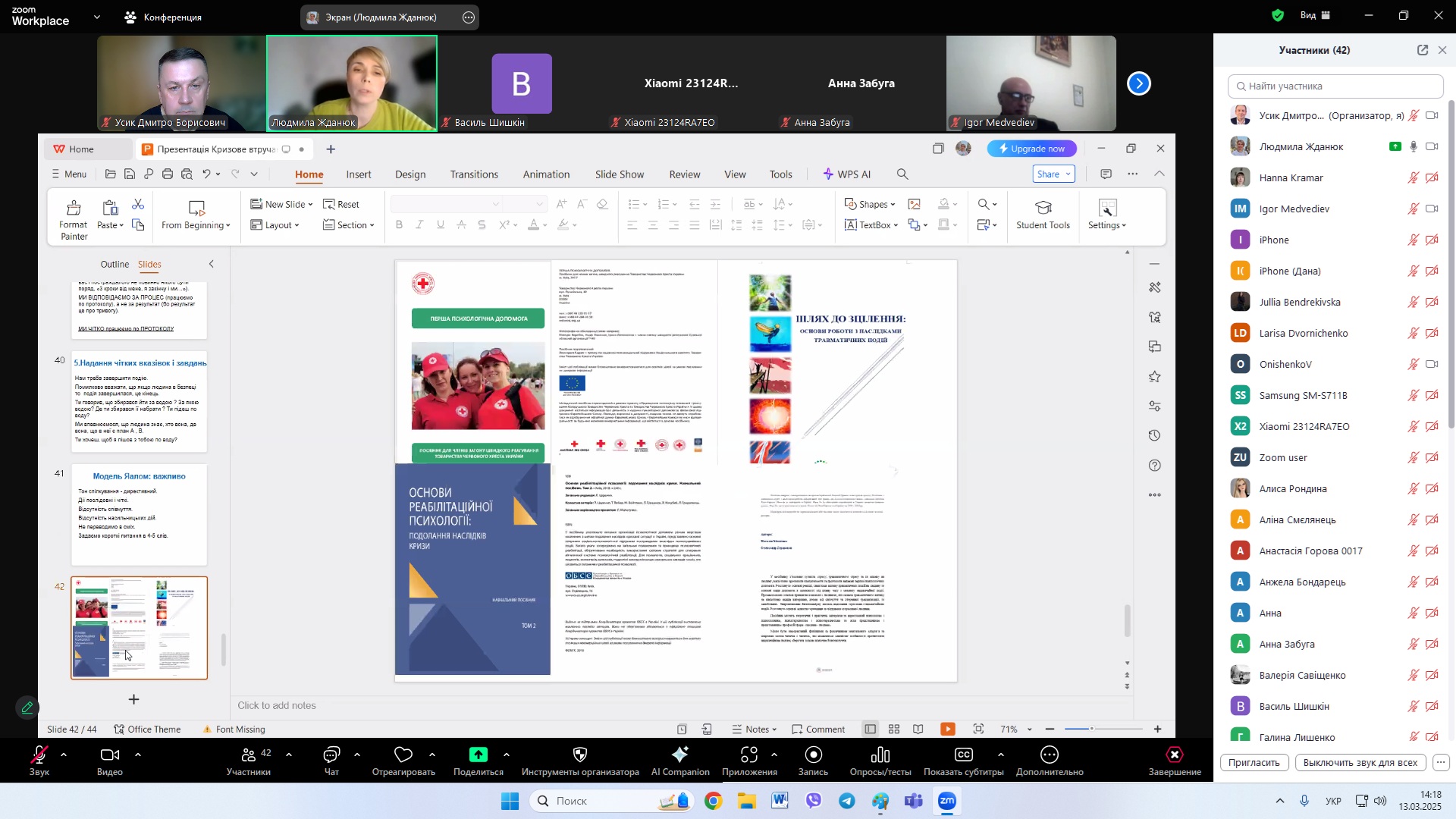Viewport: 1456px width, 819px height.
Task: Click the Invite participants button
Action: 1254,763
